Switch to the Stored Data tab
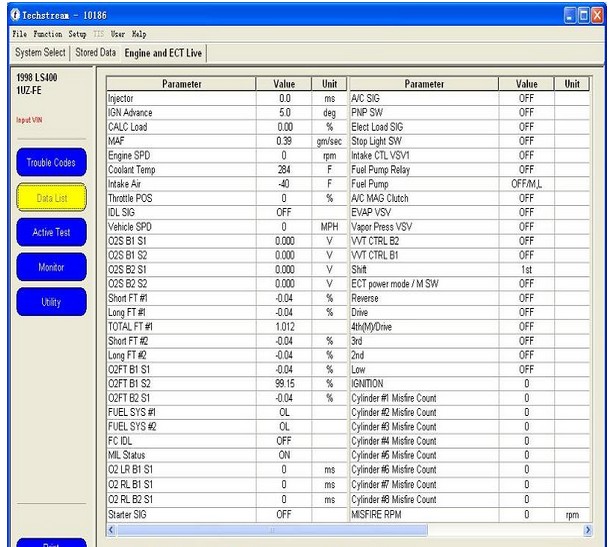Screen dimensions: 611x547 95,52
